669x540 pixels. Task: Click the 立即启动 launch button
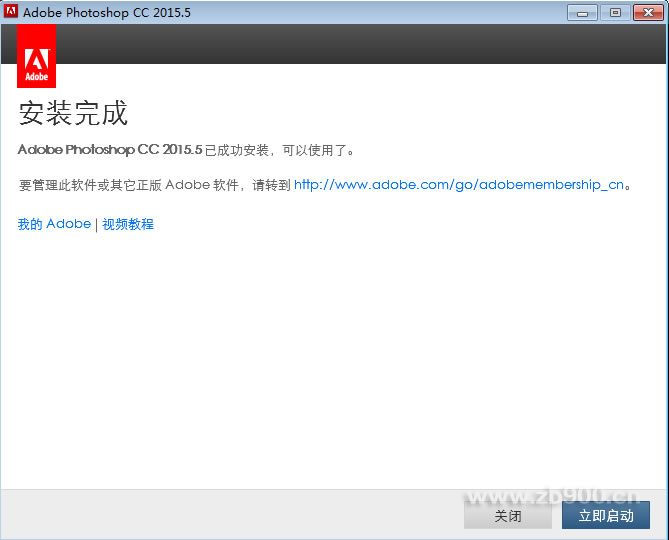click(x=605, y=515)
